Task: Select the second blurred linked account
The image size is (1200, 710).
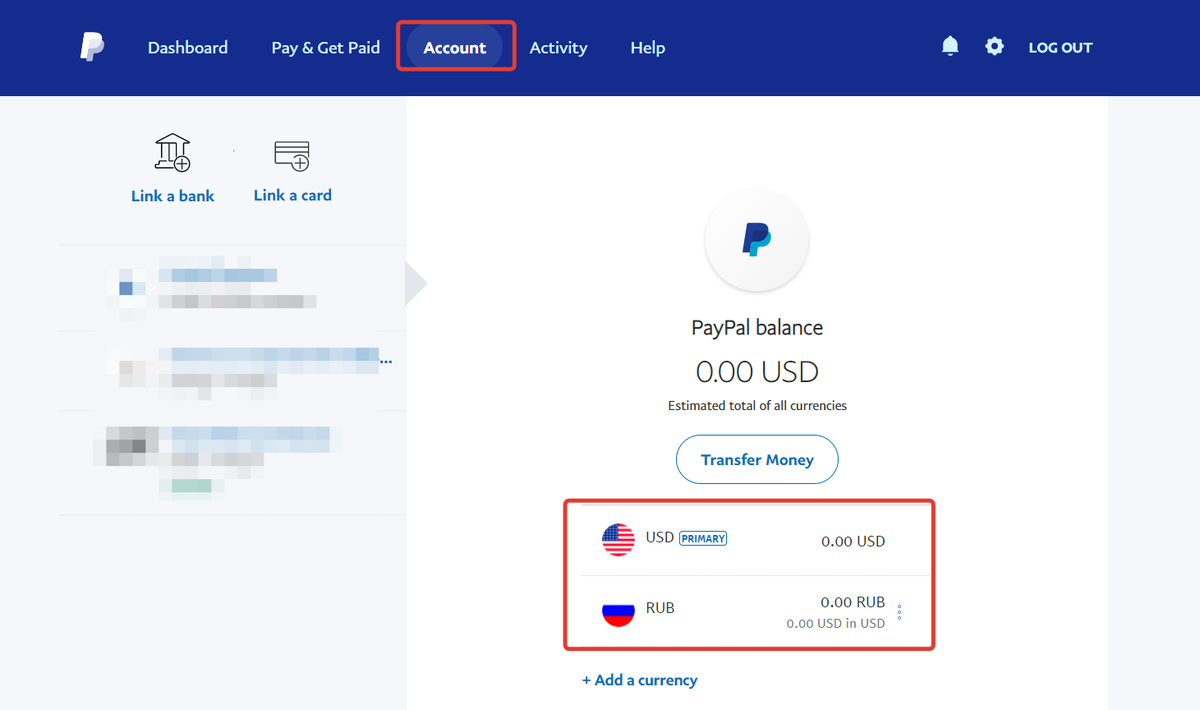Action: pos(233,370)
